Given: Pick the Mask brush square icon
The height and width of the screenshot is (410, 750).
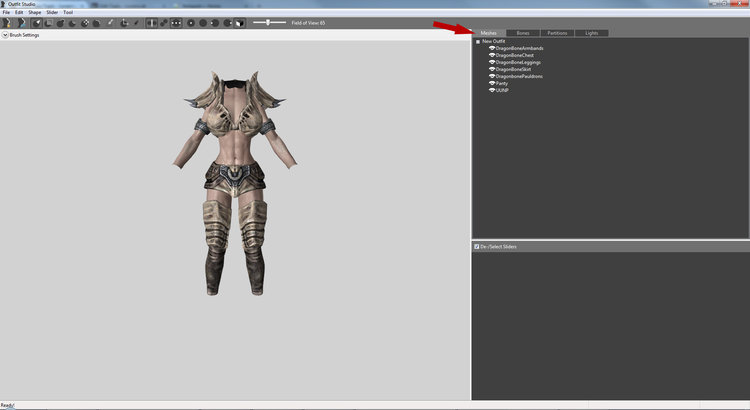Looking at the screenshot, I should click(48, 23).
